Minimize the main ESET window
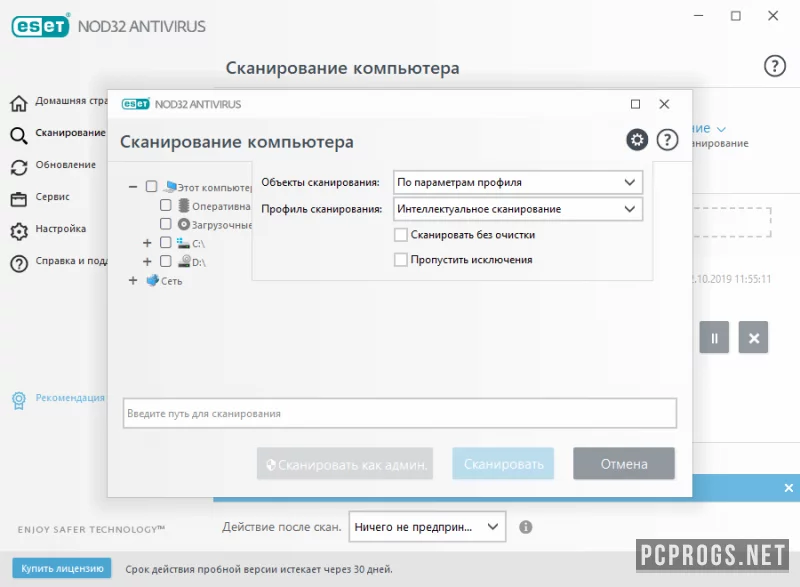 point(698,16)
